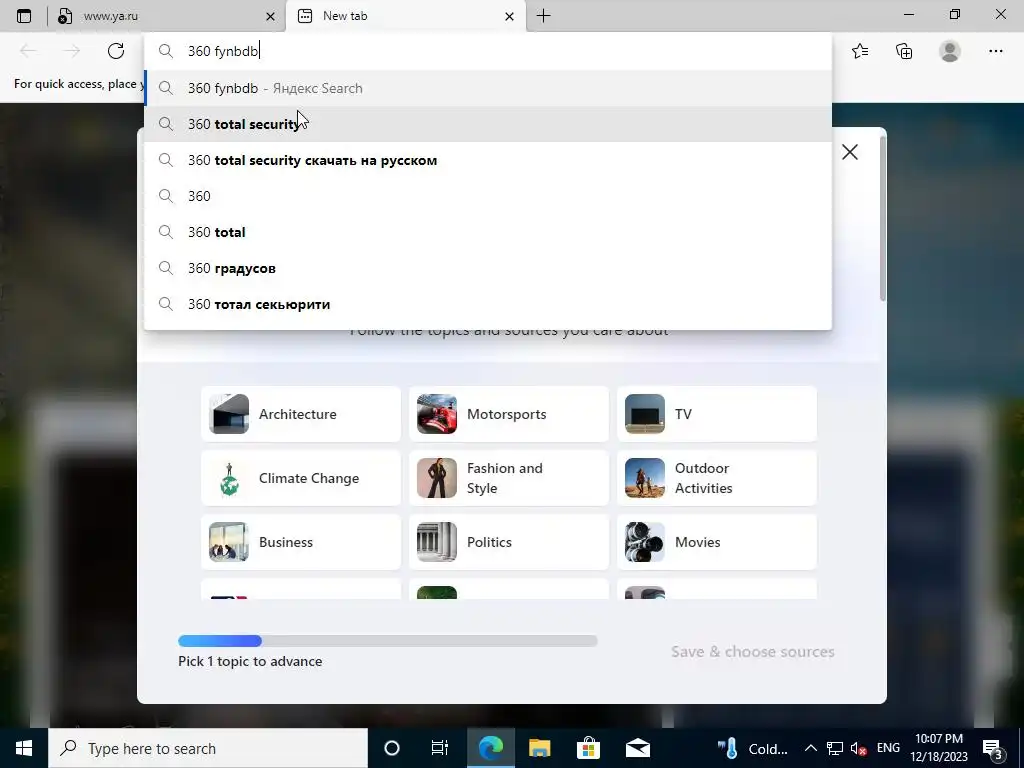Select the TV topic card

(x=717, y=414)
